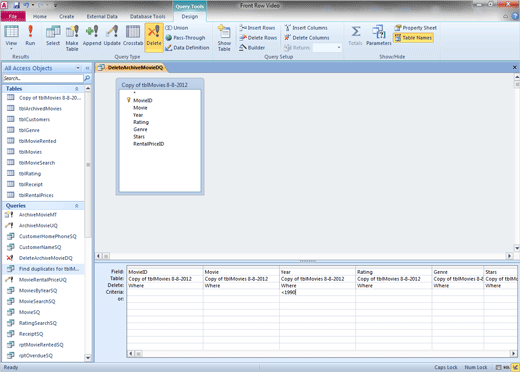The width and height of the screenshot is (520, 372).
Task: Click the Year criteria cell containing <1990
Action: [x=317, y=292]
